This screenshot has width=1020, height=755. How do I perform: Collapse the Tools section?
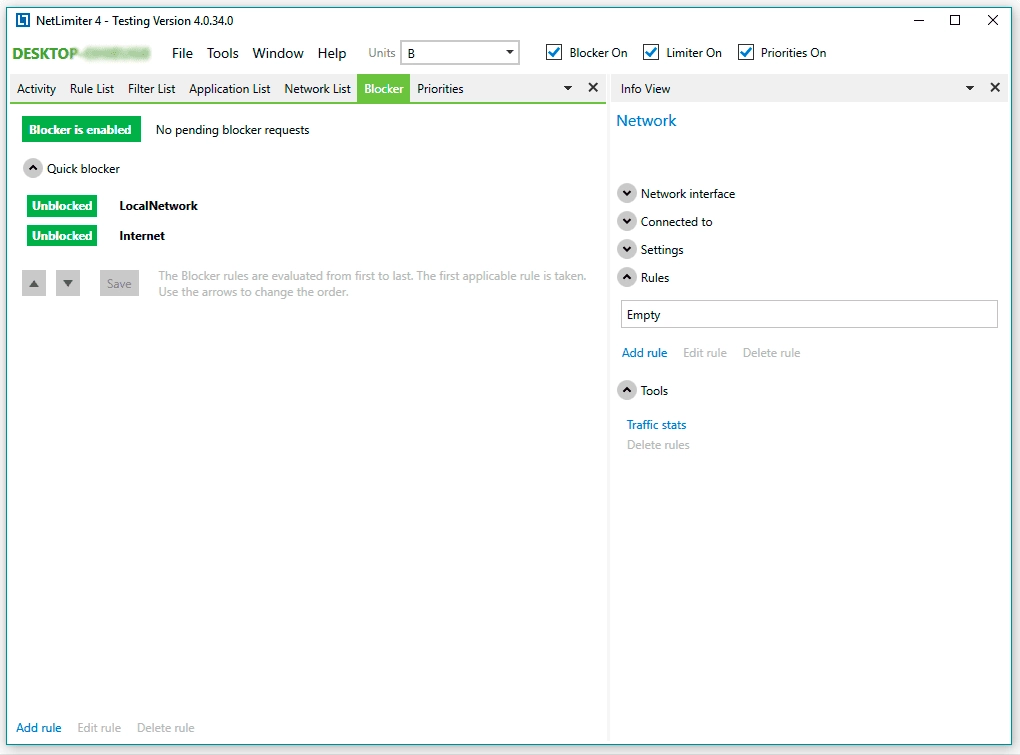point(626,390)
